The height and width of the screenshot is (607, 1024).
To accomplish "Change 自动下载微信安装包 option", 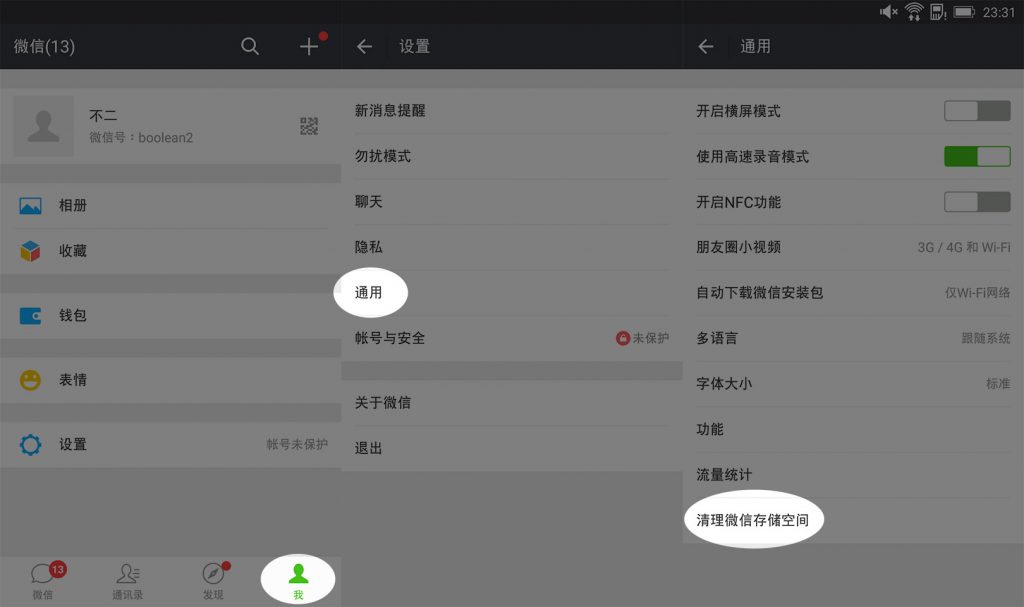I will pos(854,293).
